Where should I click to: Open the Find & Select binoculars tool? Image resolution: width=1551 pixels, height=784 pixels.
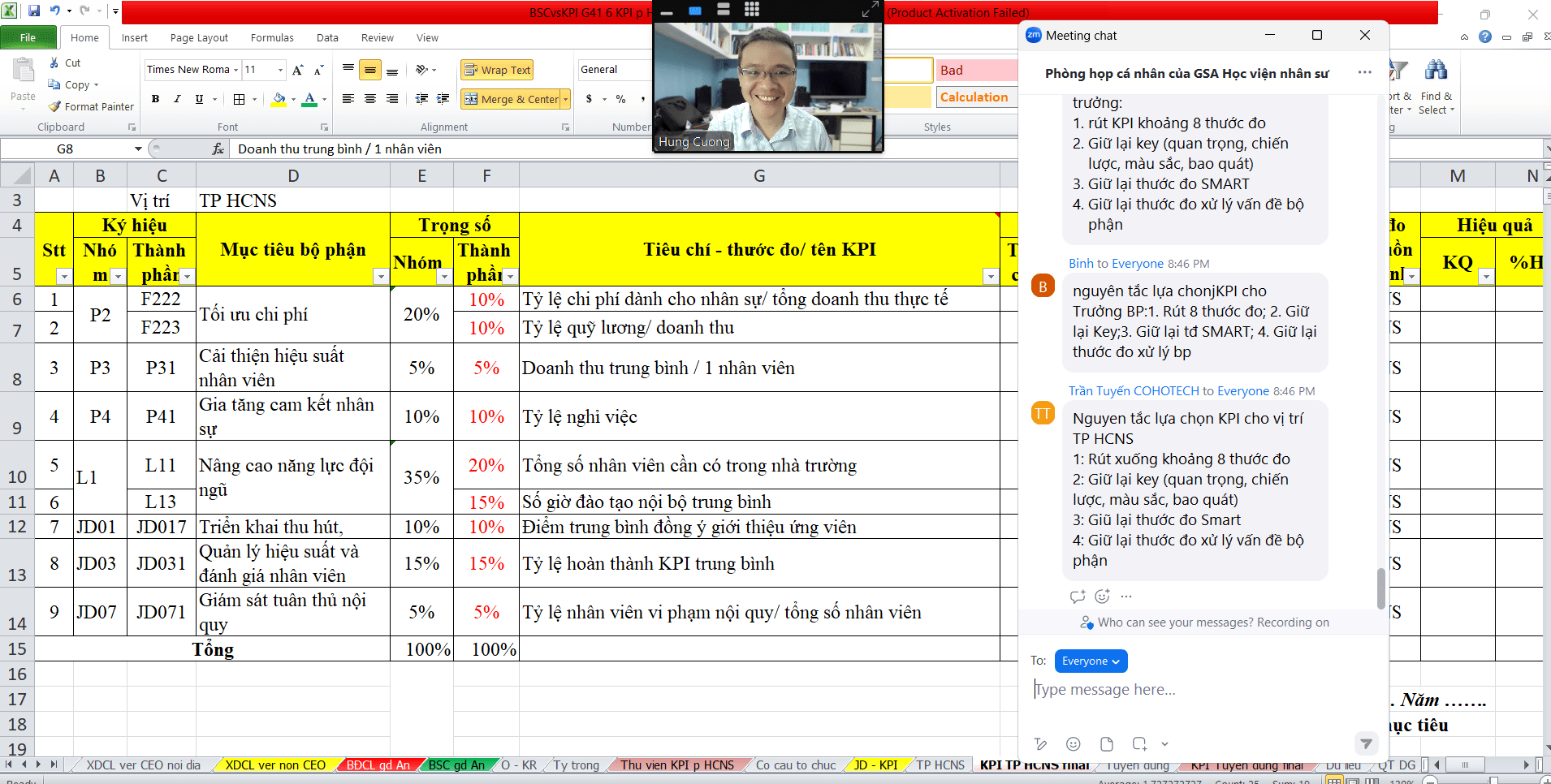click(1436, 87)
